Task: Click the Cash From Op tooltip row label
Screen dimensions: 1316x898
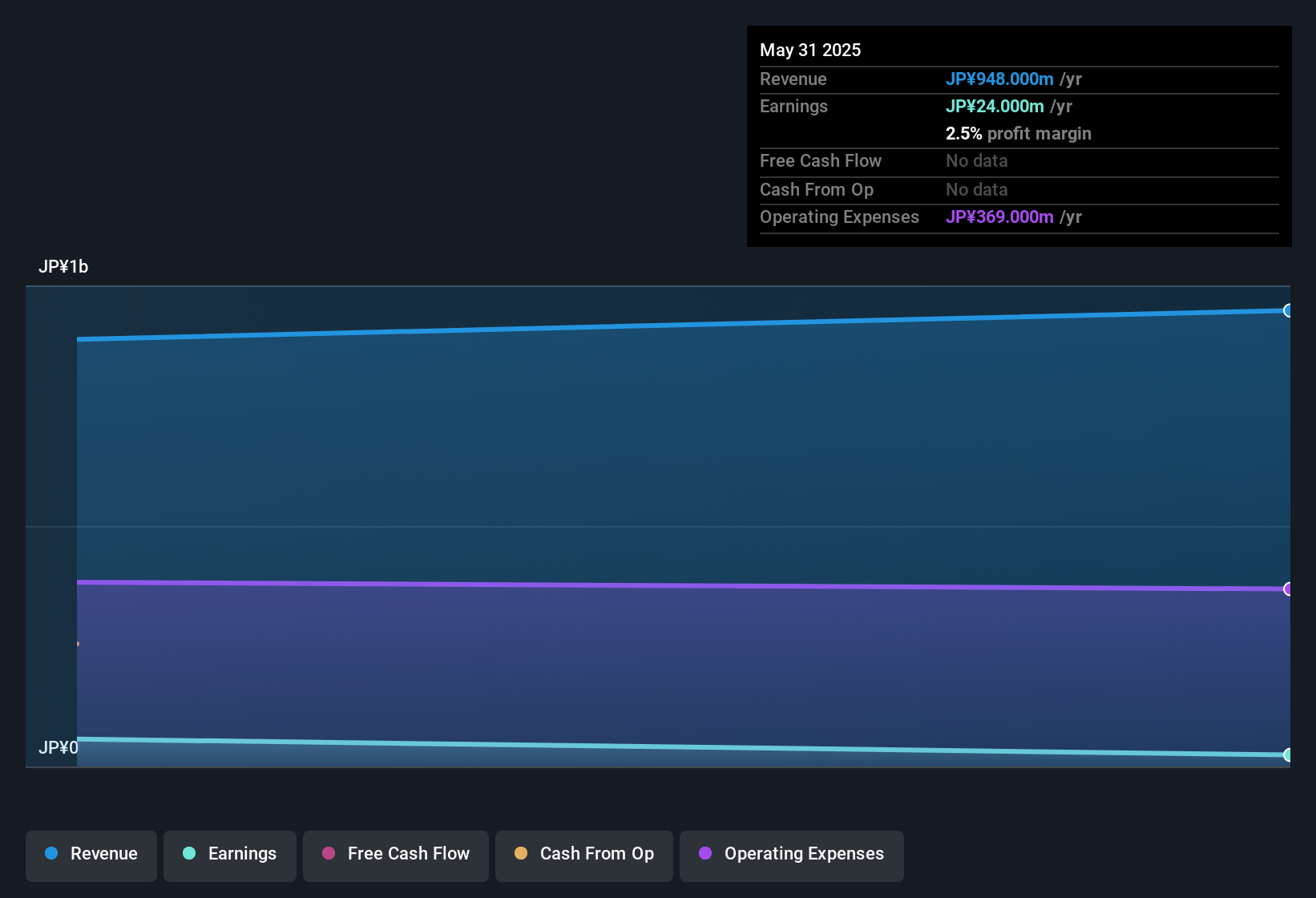Action: pos(817,189)
